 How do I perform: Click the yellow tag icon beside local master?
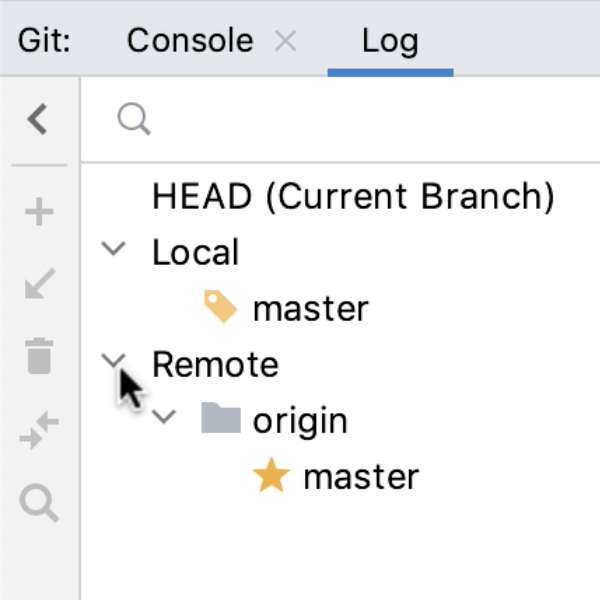(220, 308)
